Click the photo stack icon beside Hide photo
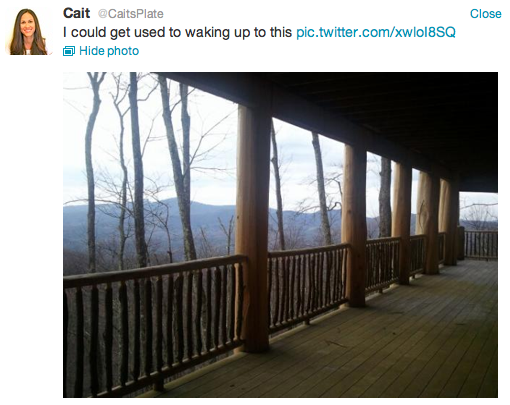This screenshot has width=510, height=405. click(69, 51)
